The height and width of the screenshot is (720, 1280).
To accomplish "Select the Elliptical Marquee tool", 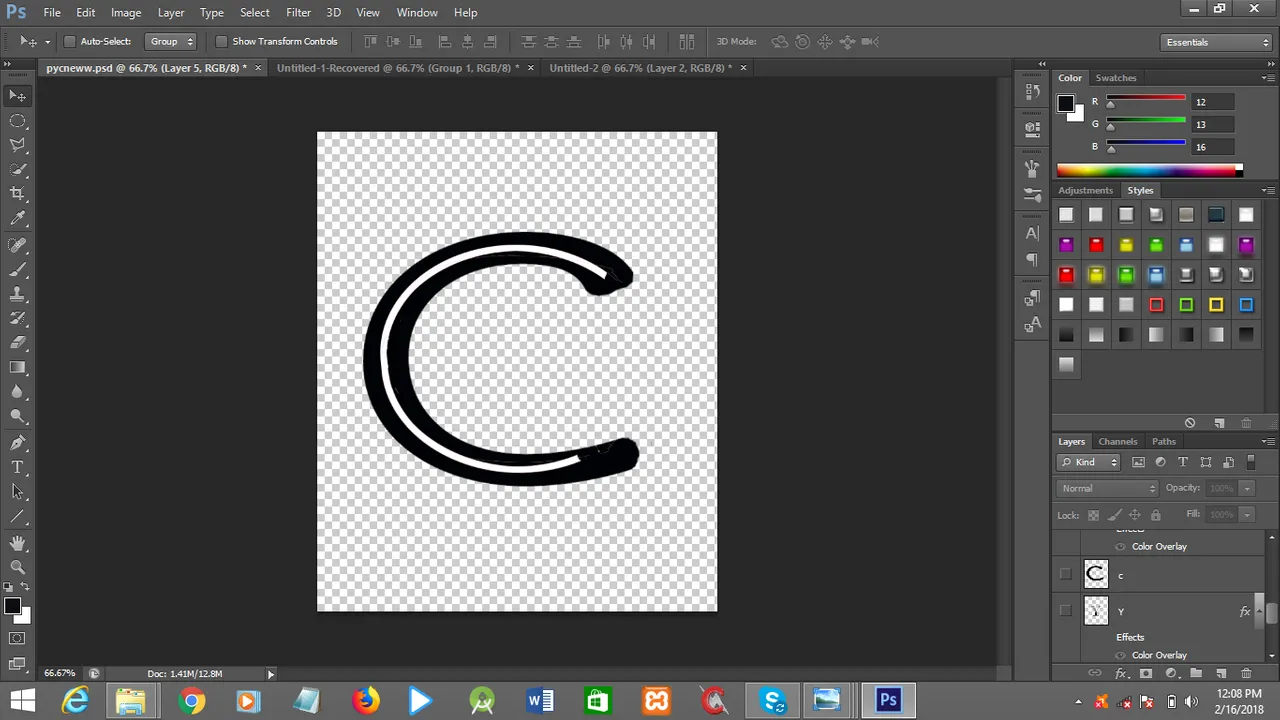I will (x=18, y=121).
